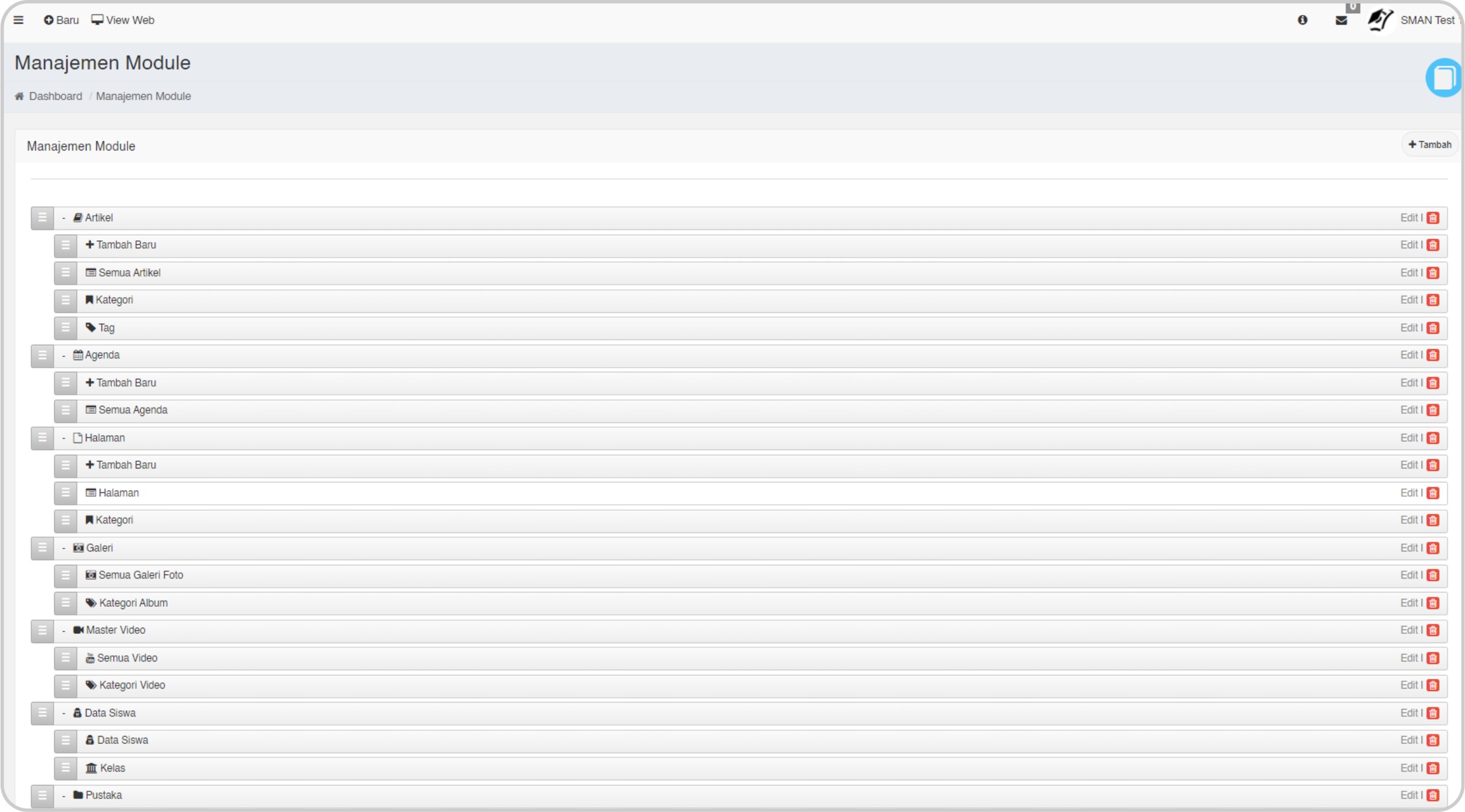Click the drag handle for Tag
This screenshot has height=812, width=1465.
(65, 328)
